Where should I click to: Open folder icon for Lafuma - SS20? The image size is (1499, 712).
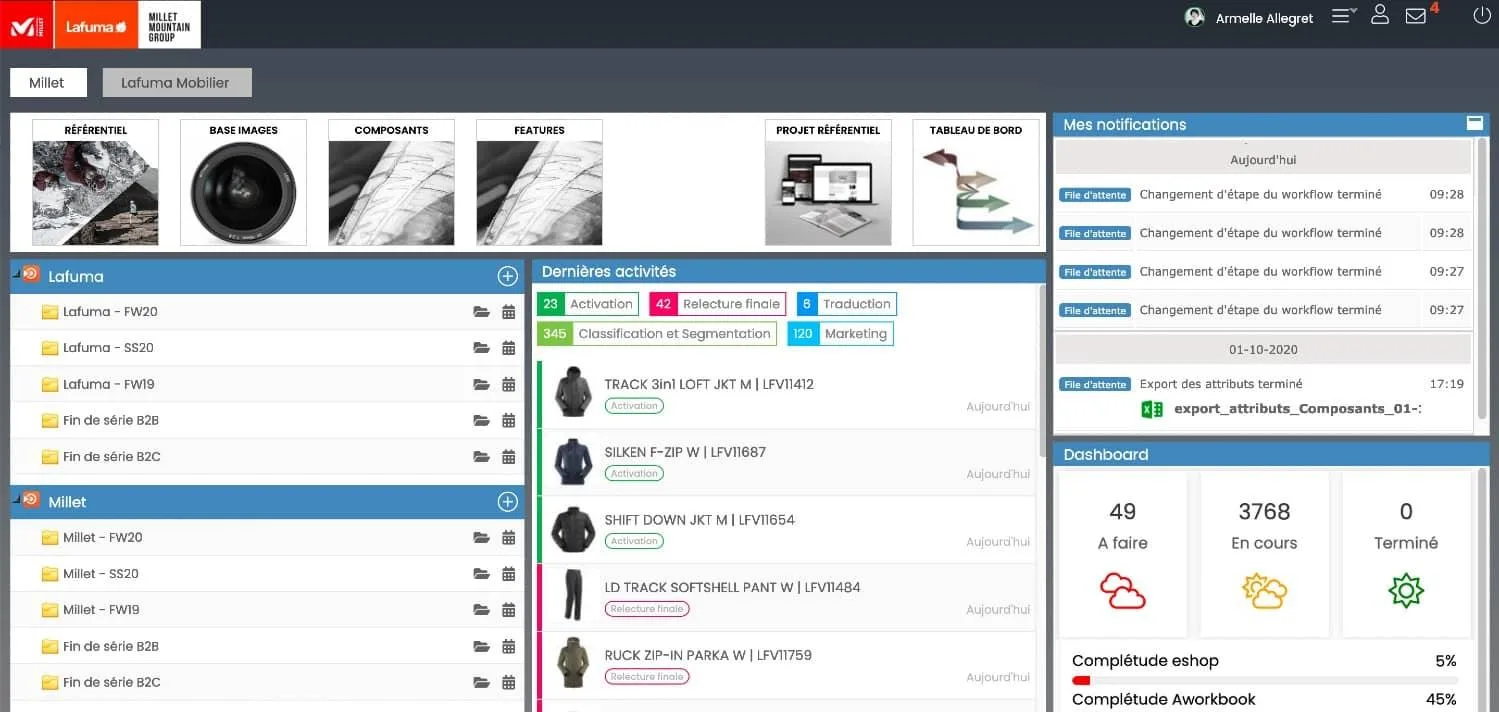[x=482, y=348]
